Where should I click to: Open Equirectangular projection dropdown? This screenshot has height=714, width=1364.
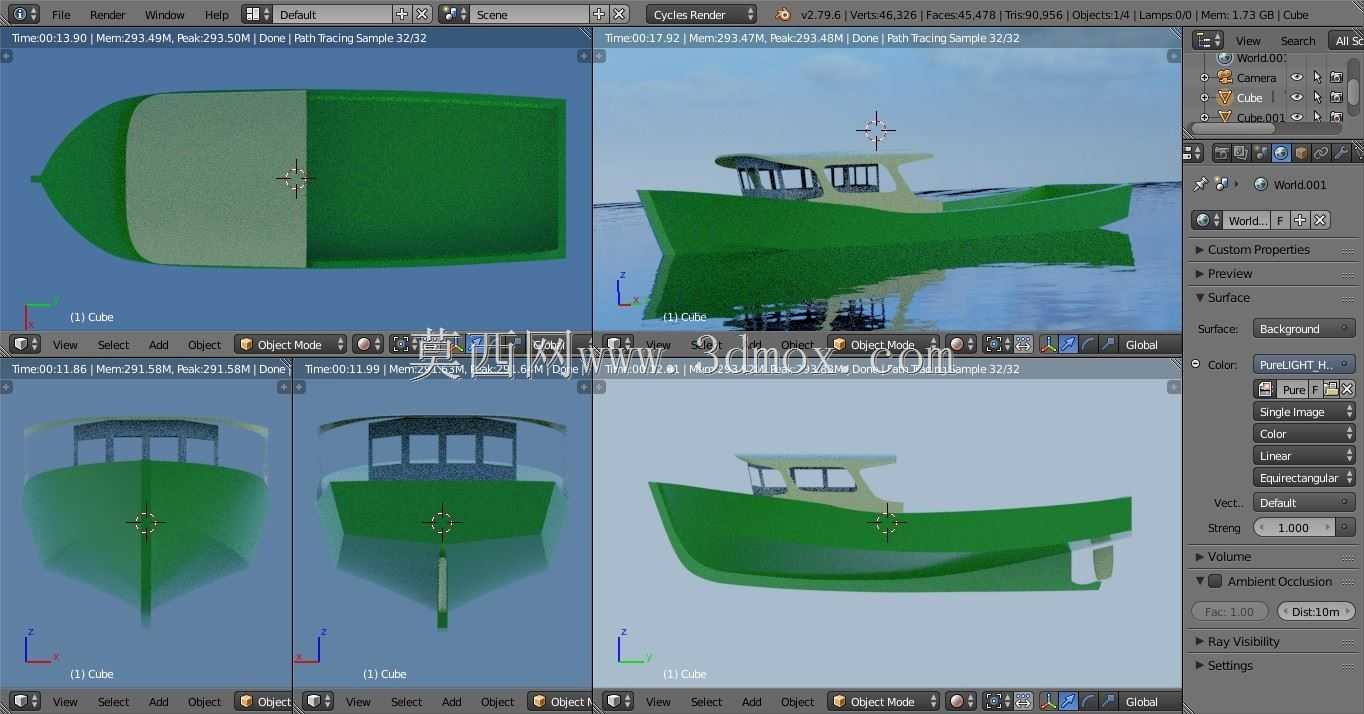pyautogui.click(x=1304, y=477)
